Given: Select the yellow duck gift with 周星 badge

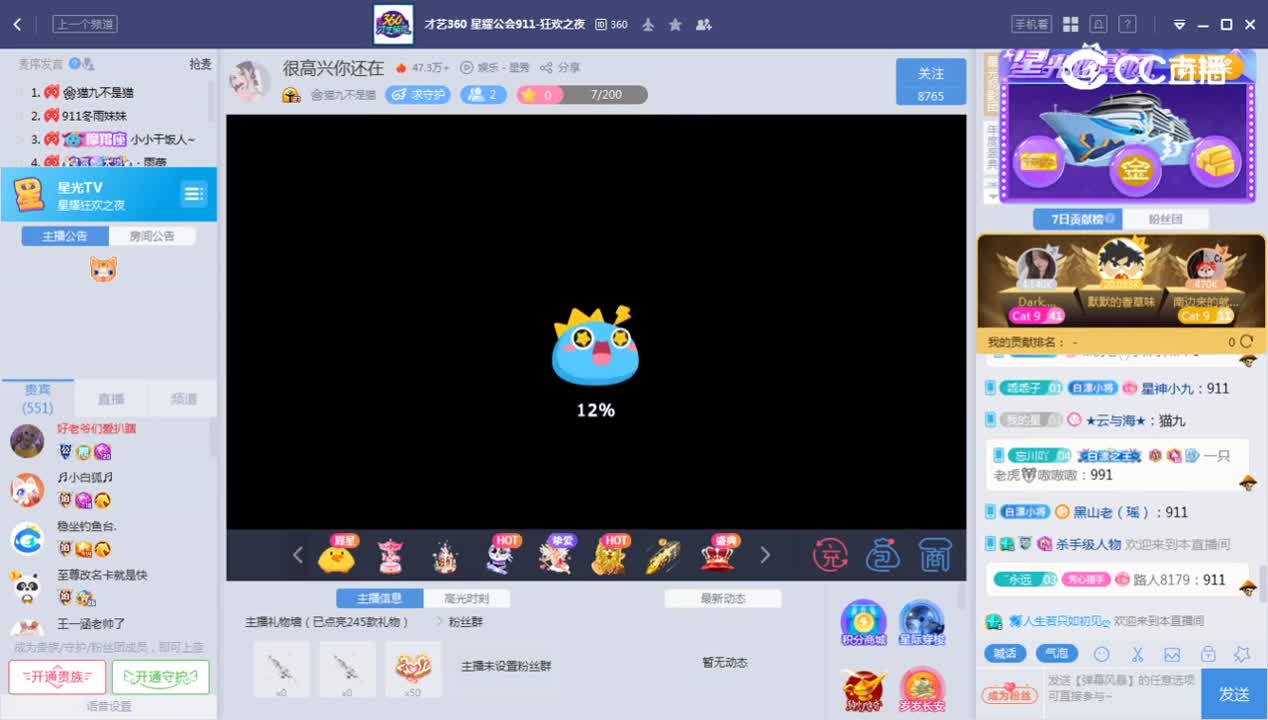Looking at the screenshot, I should tap(337, 554).
